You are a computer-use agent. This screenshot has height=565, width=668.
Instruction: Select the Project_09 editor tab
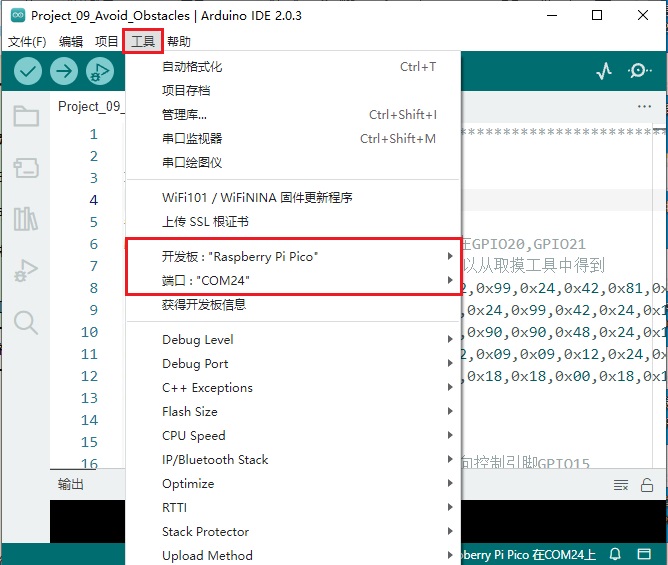(91, 107)
